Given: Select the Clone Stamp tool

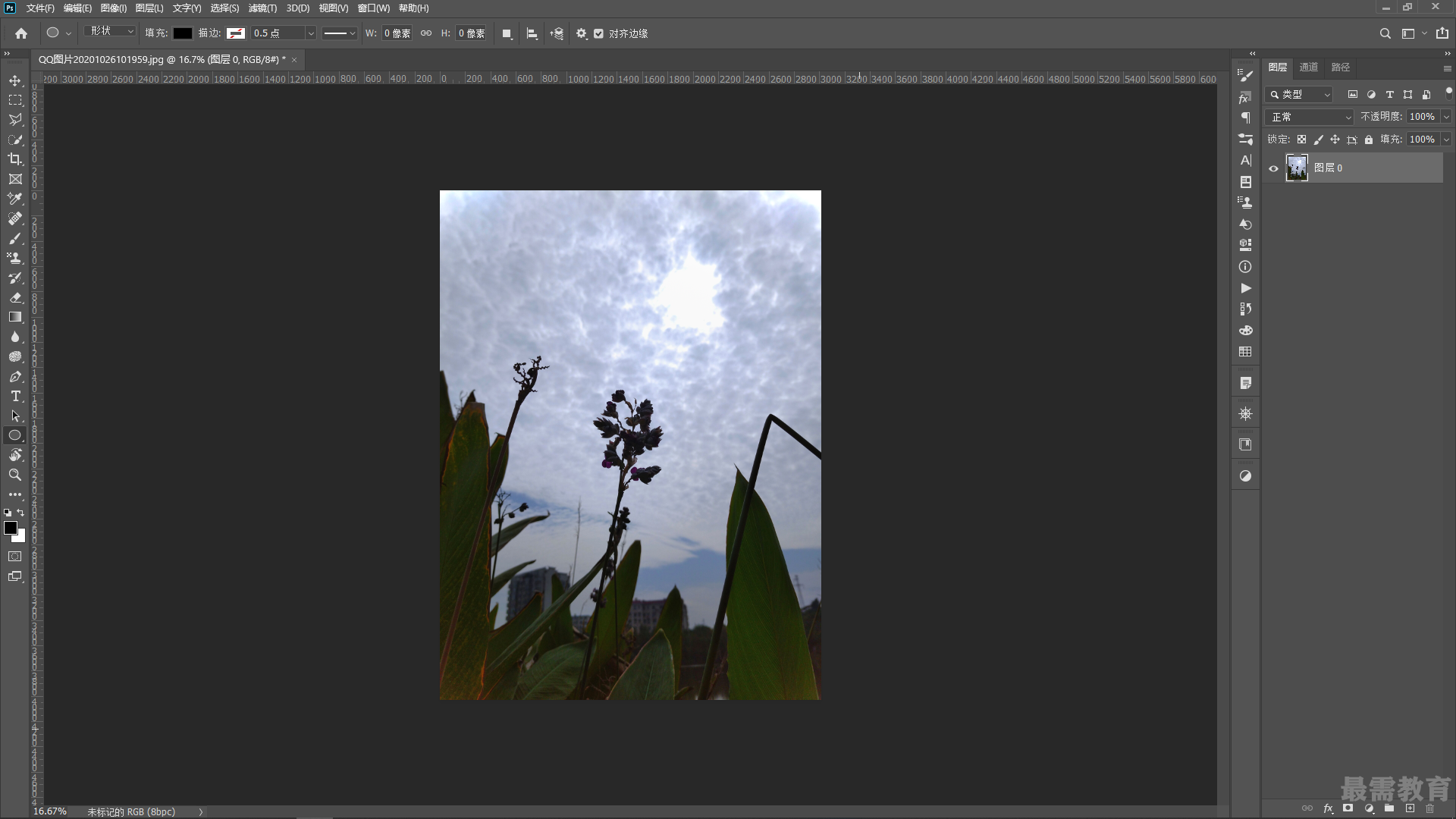Looking at the screenshot, I should (15, 258).
